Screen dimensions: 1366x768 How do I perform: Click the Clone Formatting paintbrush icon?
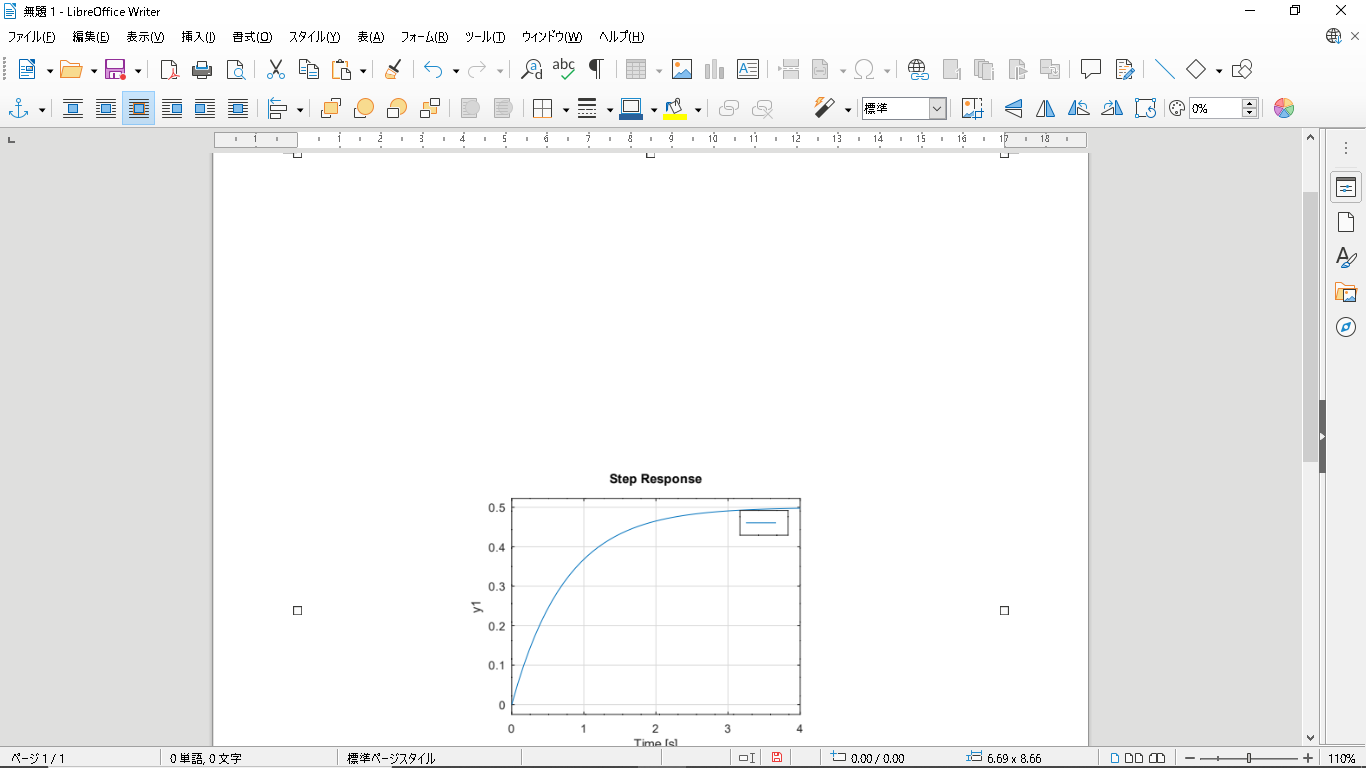(393, 69)
